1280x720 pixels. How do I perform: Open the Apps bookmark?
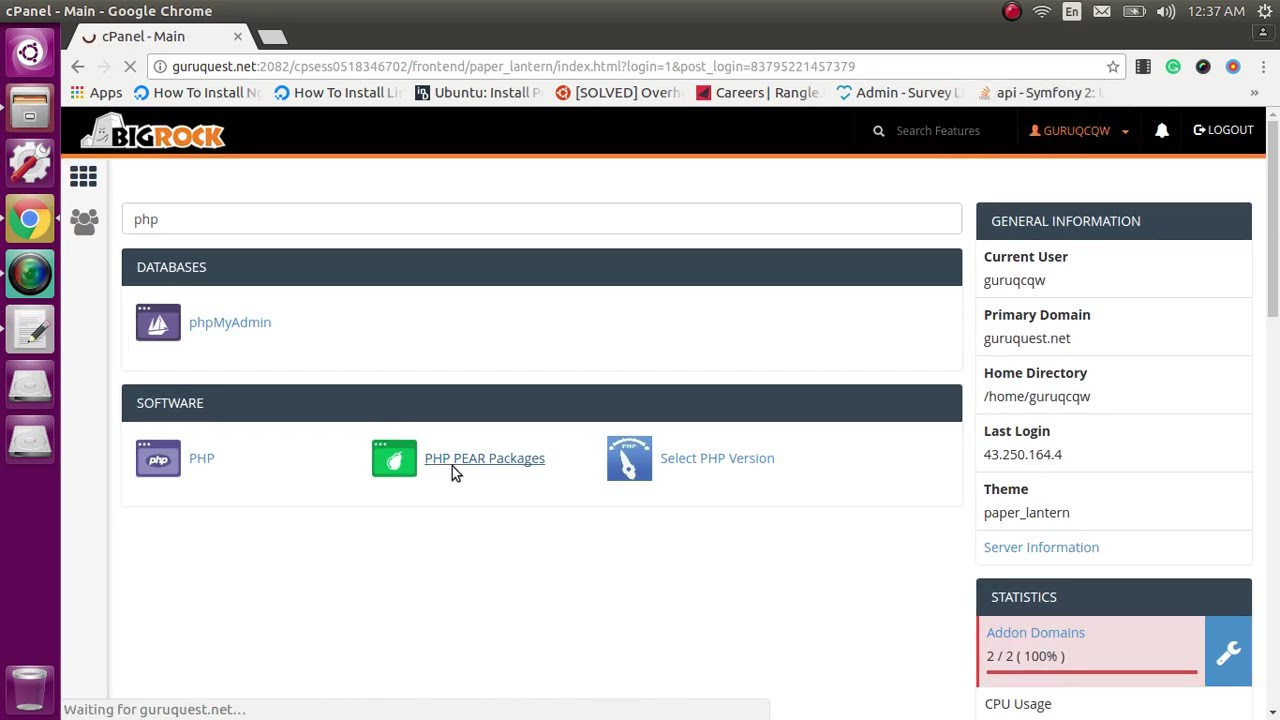tap(96, 93)
